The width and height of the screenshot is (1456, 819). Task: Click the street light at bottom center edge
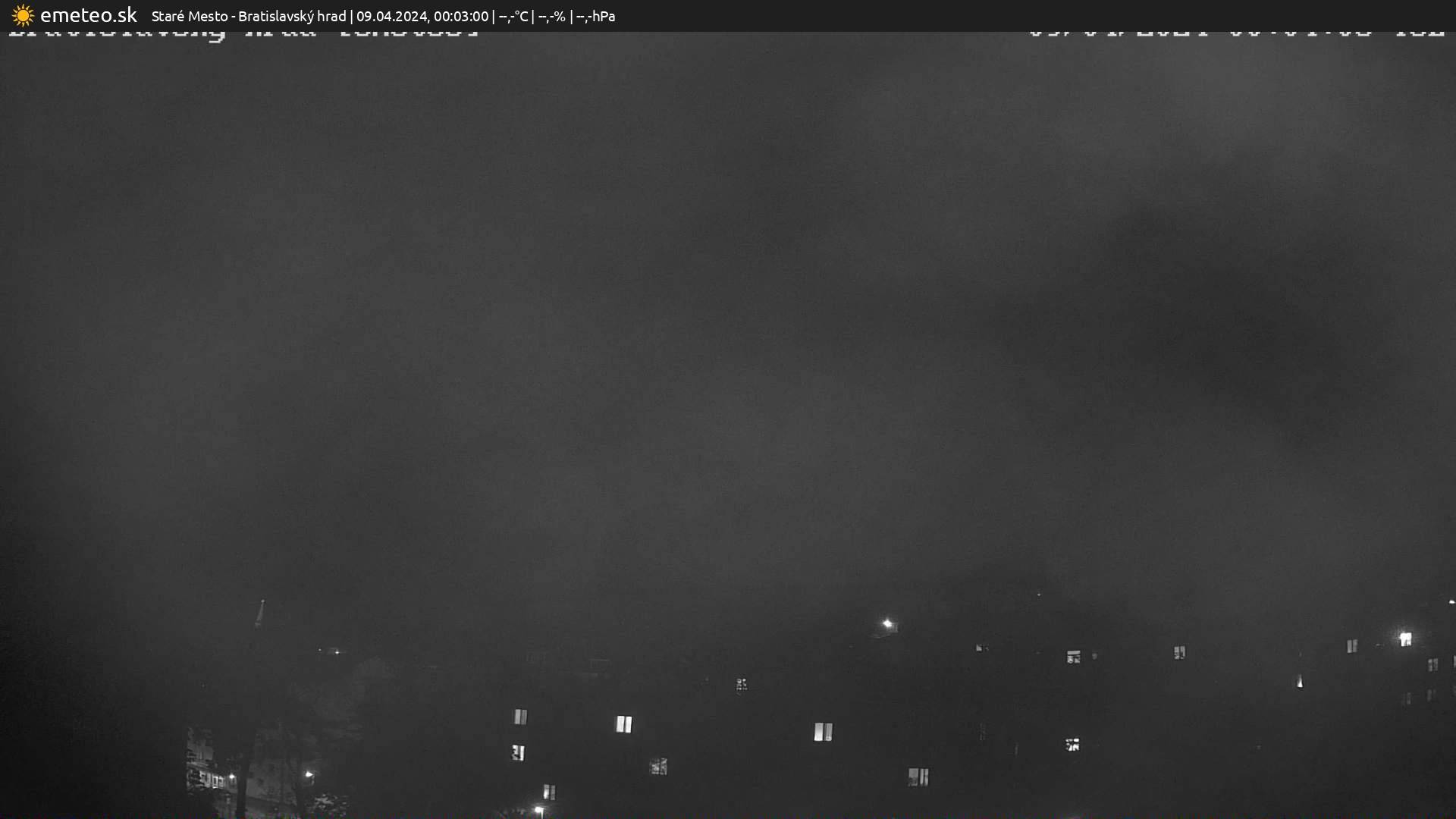click(539, 811)
